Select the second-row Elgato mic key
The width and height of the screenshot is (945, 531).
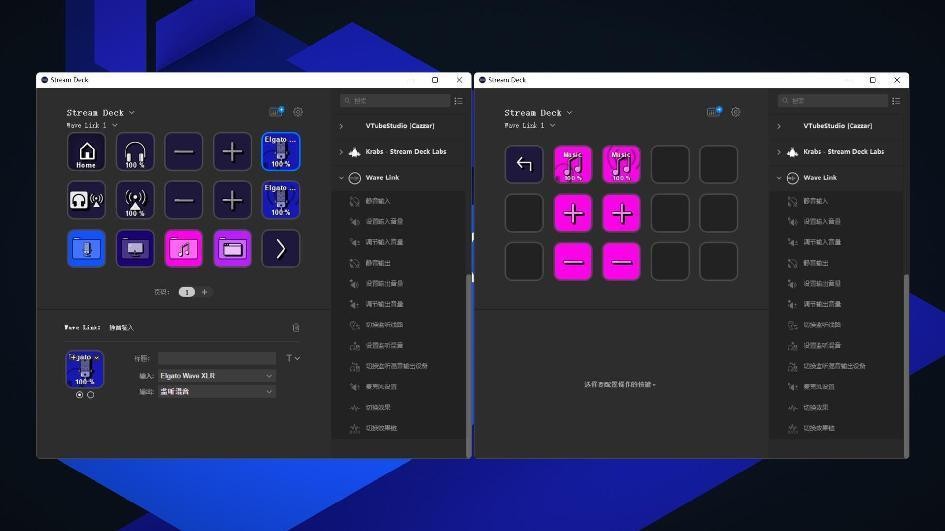click(x=281, y=200)
